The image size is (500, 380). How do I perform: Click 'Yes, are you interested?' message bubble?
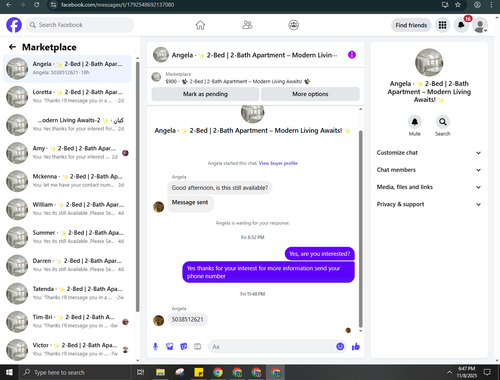click(320, 254)
